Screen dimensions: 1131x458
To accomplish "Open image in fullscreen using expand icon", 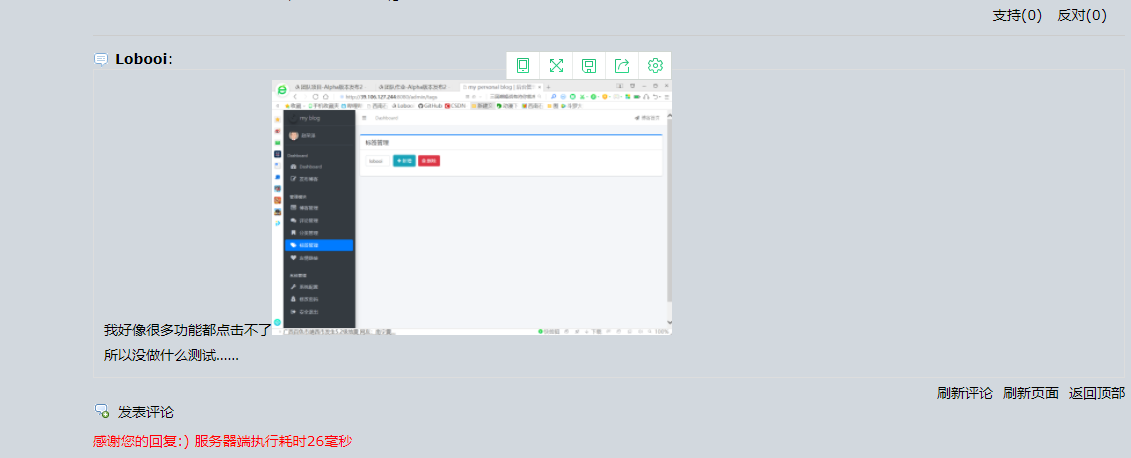I will [x=556, y=66].
